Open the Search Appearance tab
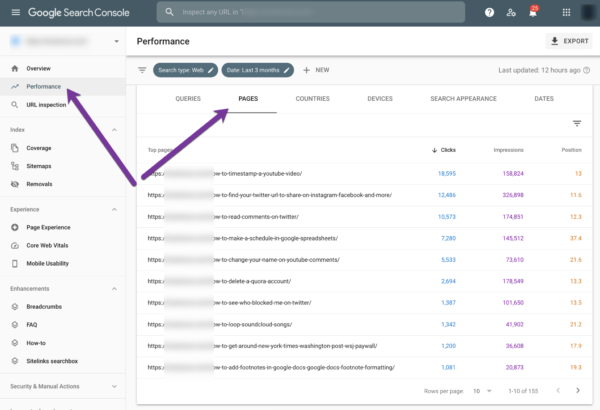 pos(463,99)
